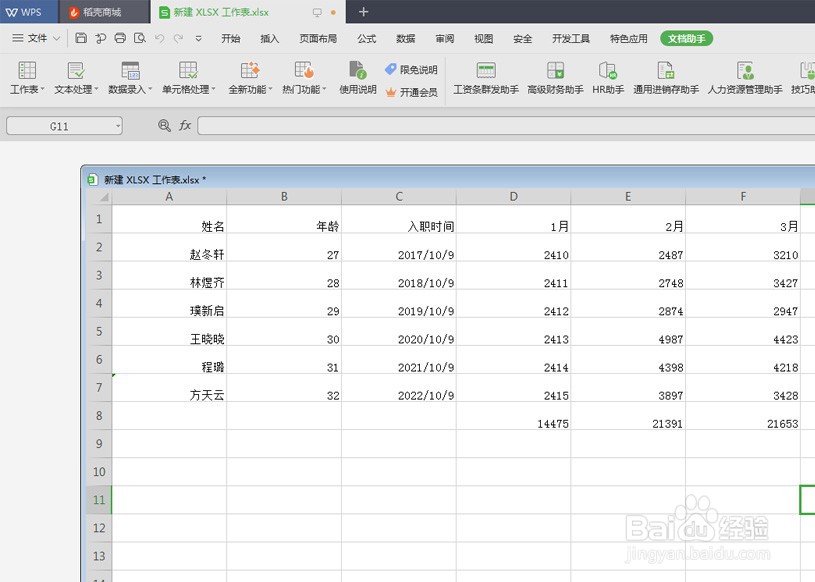Open the 通用进销存助手 tool
Viewport: 815px width, 582px height.
pos(666,78)
